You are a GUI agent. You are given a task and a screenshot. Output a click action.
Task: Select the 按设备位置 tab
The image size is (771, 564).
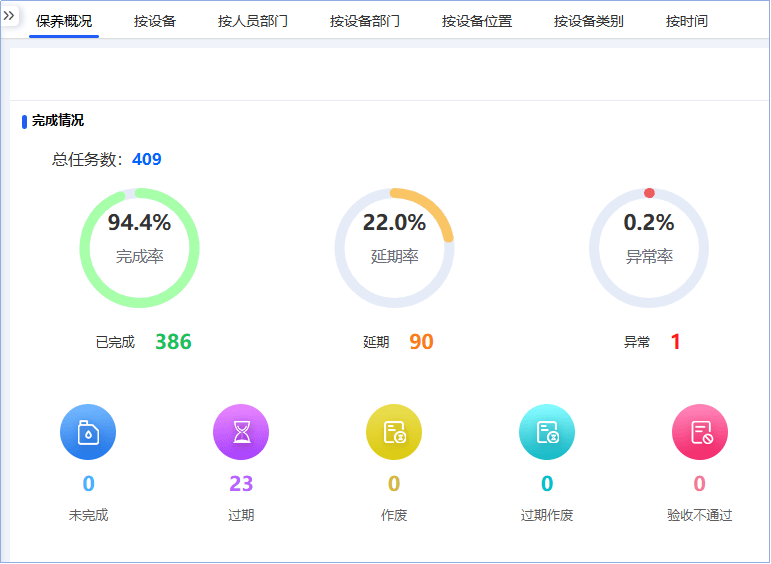point(477,21)
